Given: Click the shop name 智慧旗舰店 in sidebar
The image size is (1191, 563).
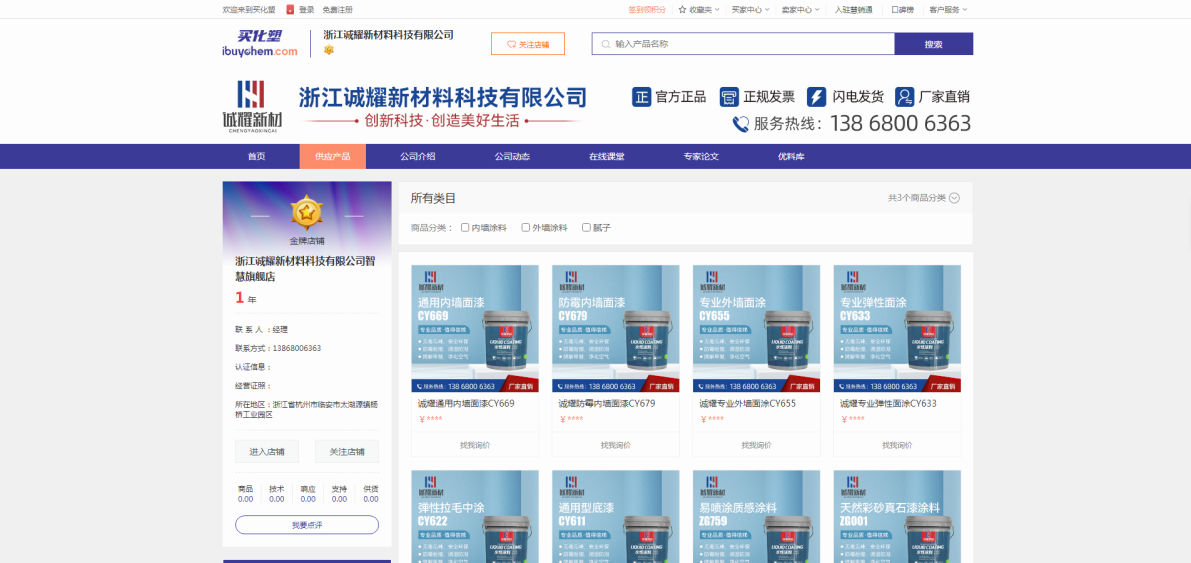Looking at the screenshot, I should pyautogui.click(x=305, y=269).
